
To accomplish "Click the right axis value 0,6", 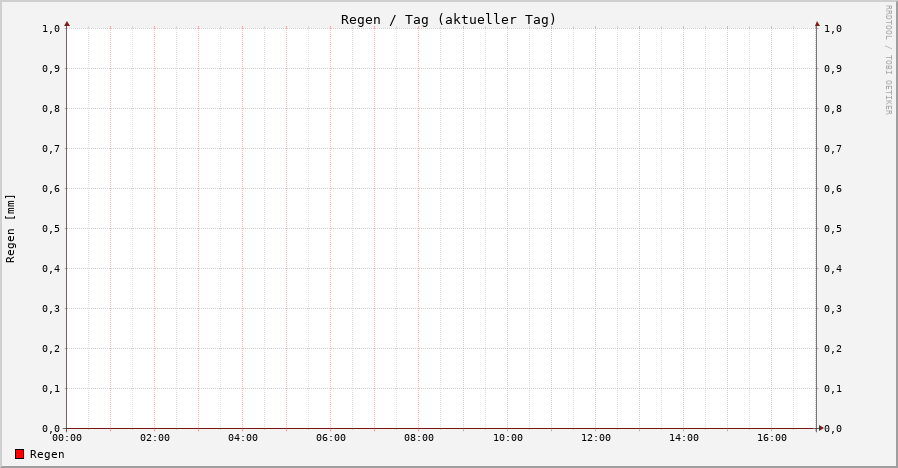I will coord(833,188).
